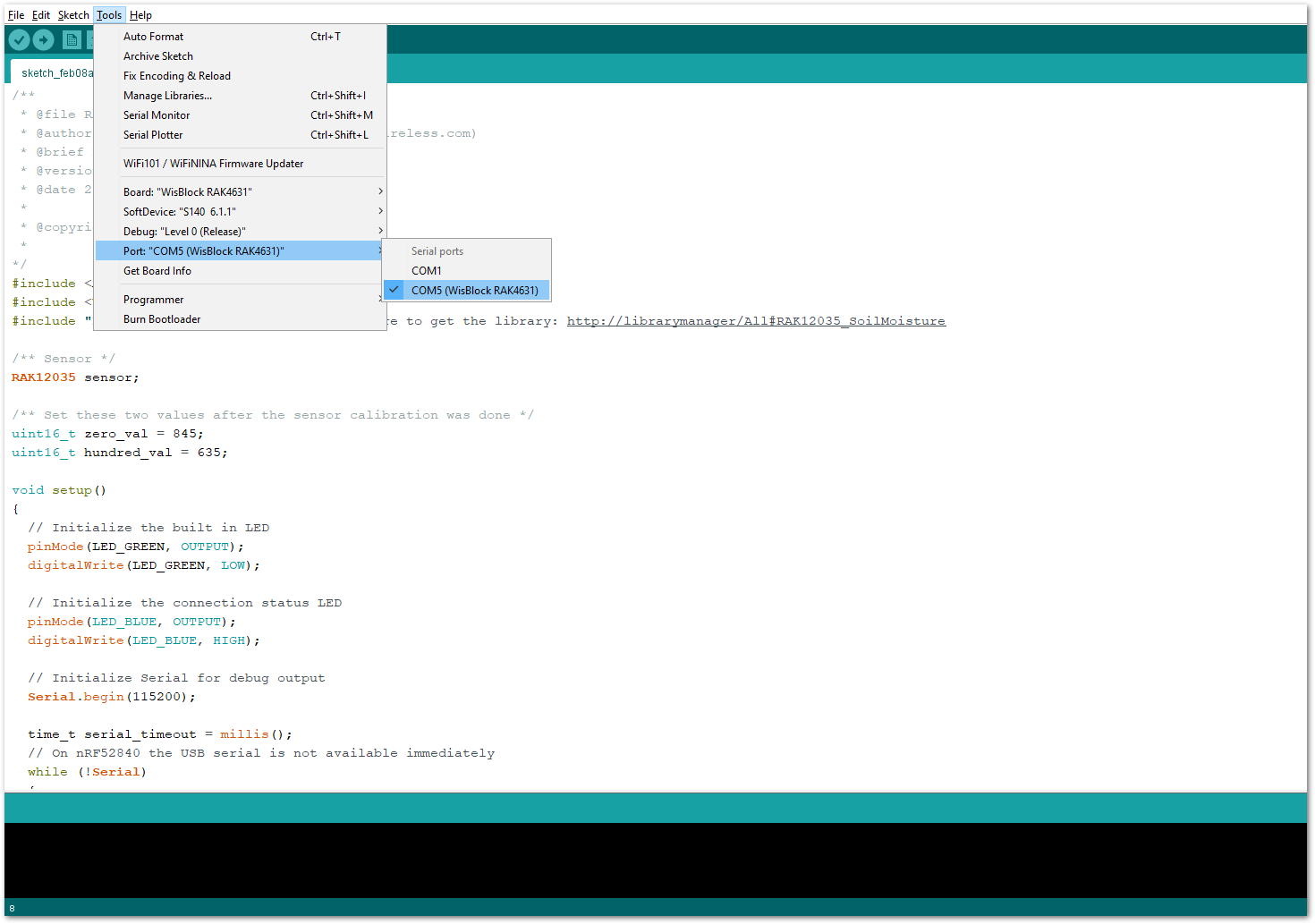Click the 'RAK12035 sensor;' code line

click(x=75, y=377)
